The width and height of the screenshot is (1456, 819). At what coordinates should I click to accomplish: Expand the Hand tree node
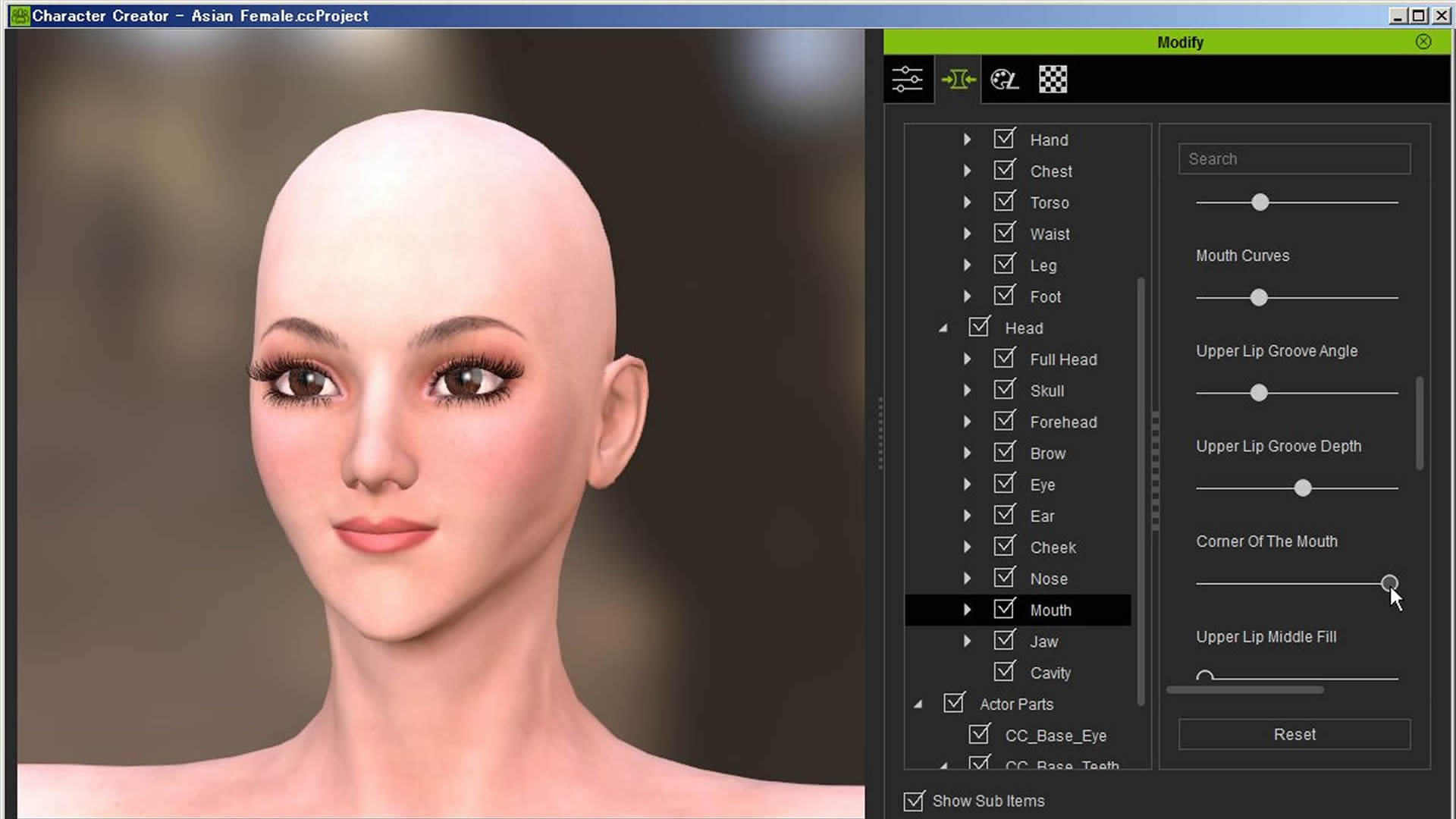967,140
